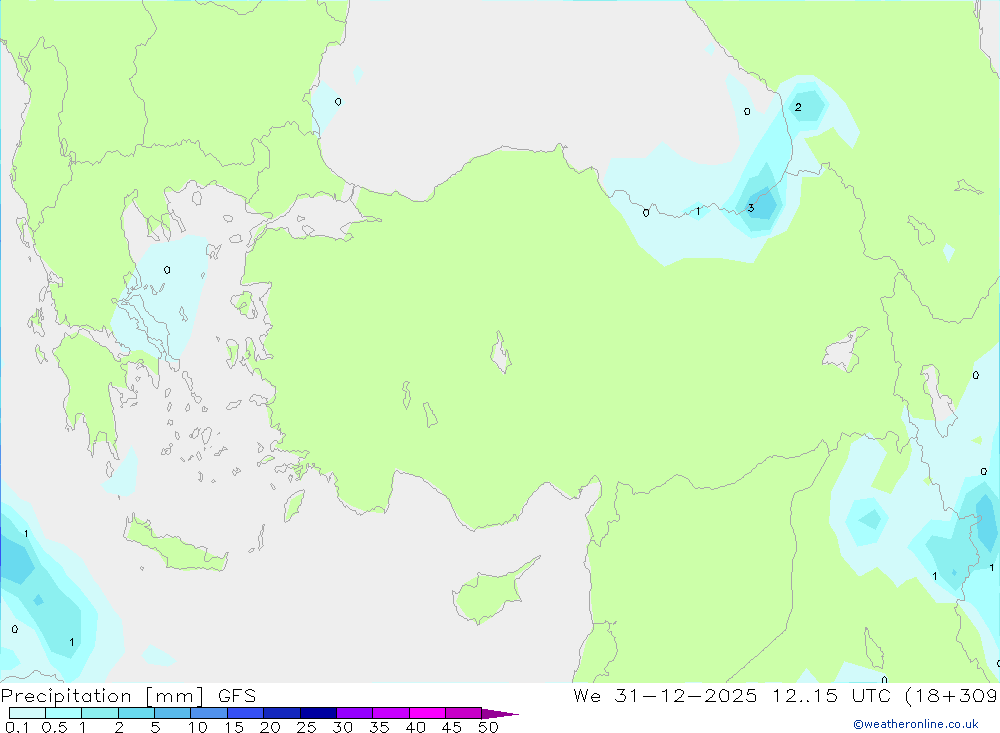Click the legend label '25'
The width and height of the screenshot is (1000, 733).
tap(306, 727)
